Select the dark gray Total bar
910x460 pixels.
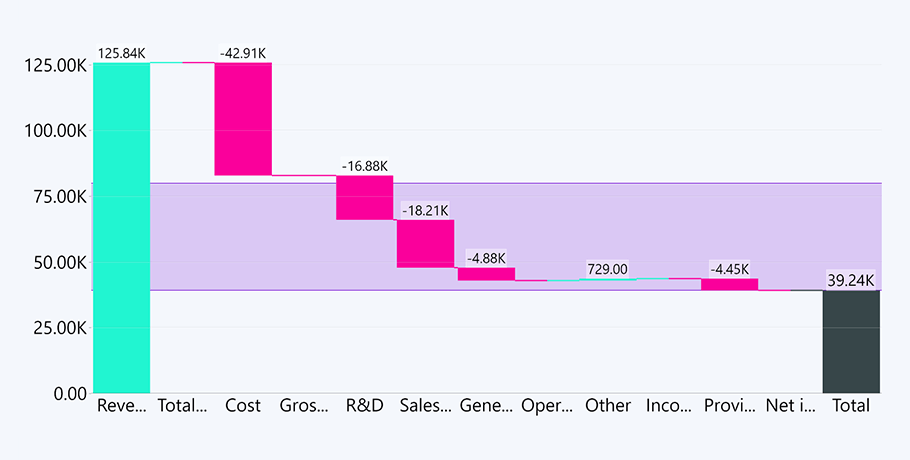(x=851, y=341)
